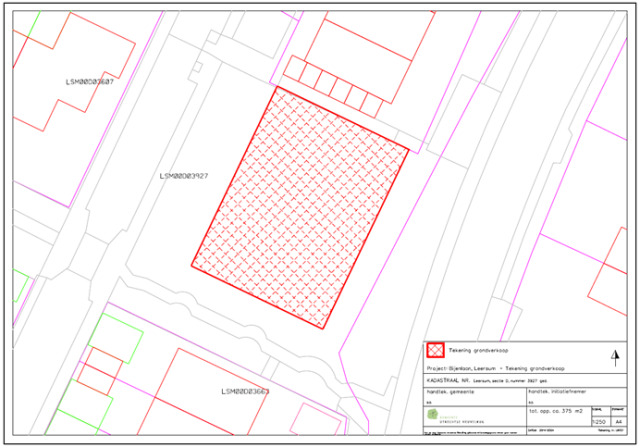
Task: Click the large red hatched sale plot
Action: (300, 207)
